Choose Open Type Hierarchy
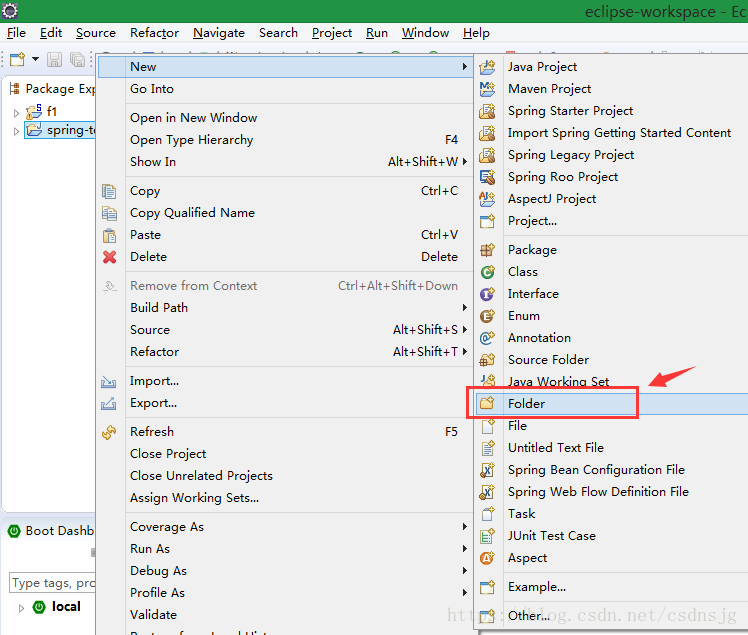Image resolution: width=748 pixels, height=635 pixels. point(285,140)
